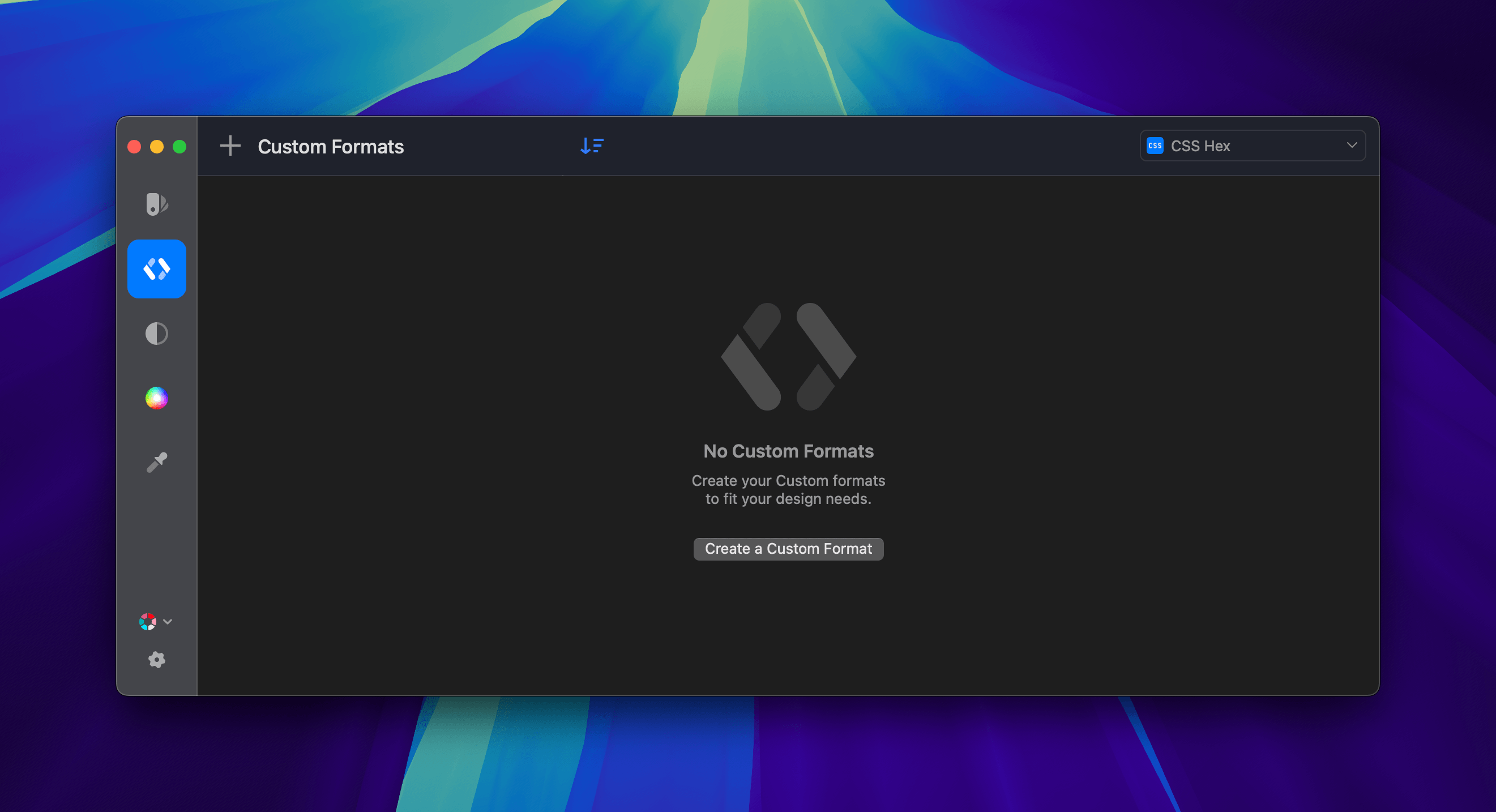Click the blue CSS badge icon
The height and width of the screenshot is (812, 1496).
(x=1155, y=146)
